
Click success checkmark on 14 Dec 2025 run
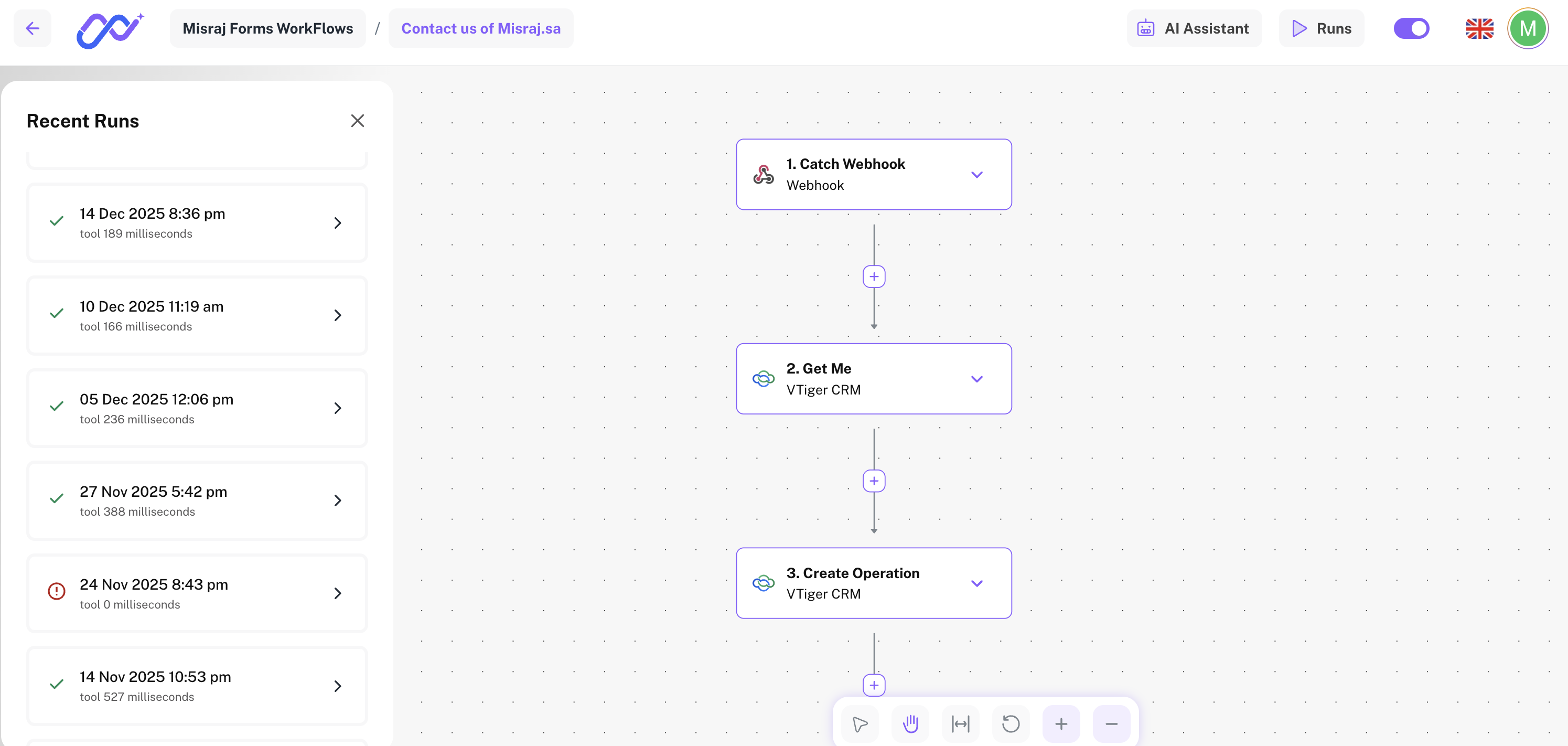pos(57,221)
